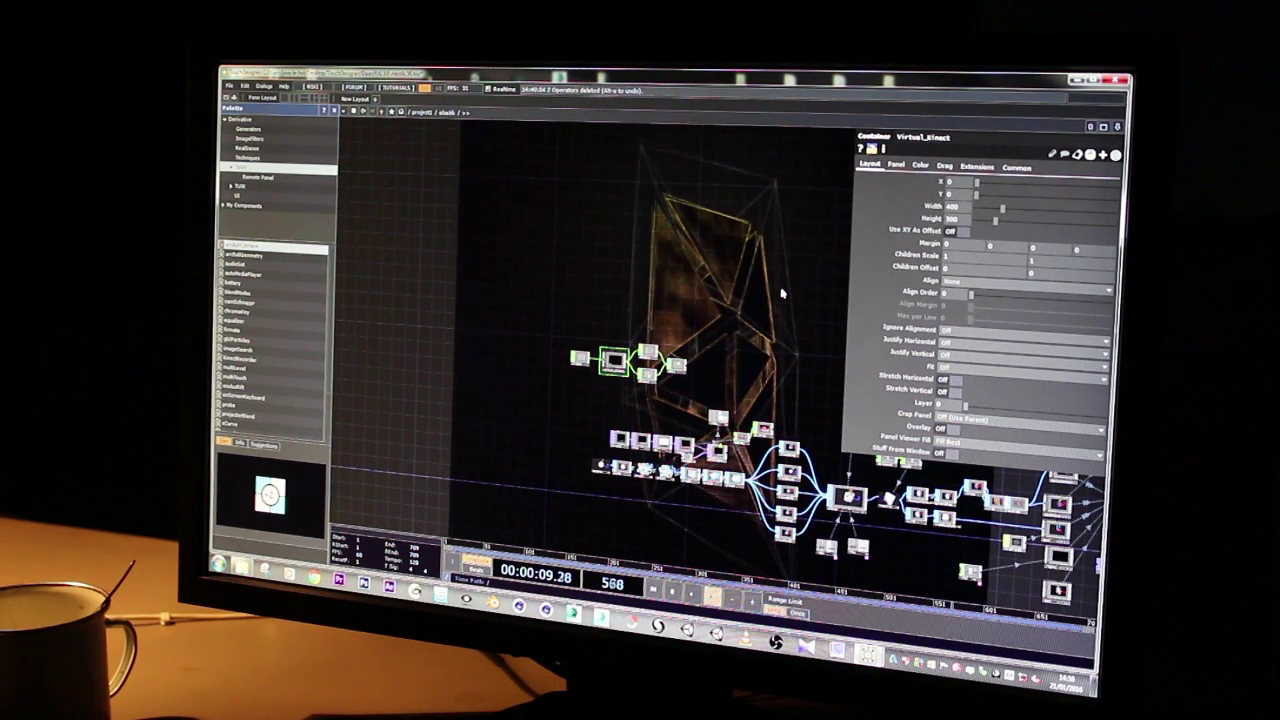The image size is (1280, 720).
Task: Adjust the Width parameter slider
Action: (1003, 208)
